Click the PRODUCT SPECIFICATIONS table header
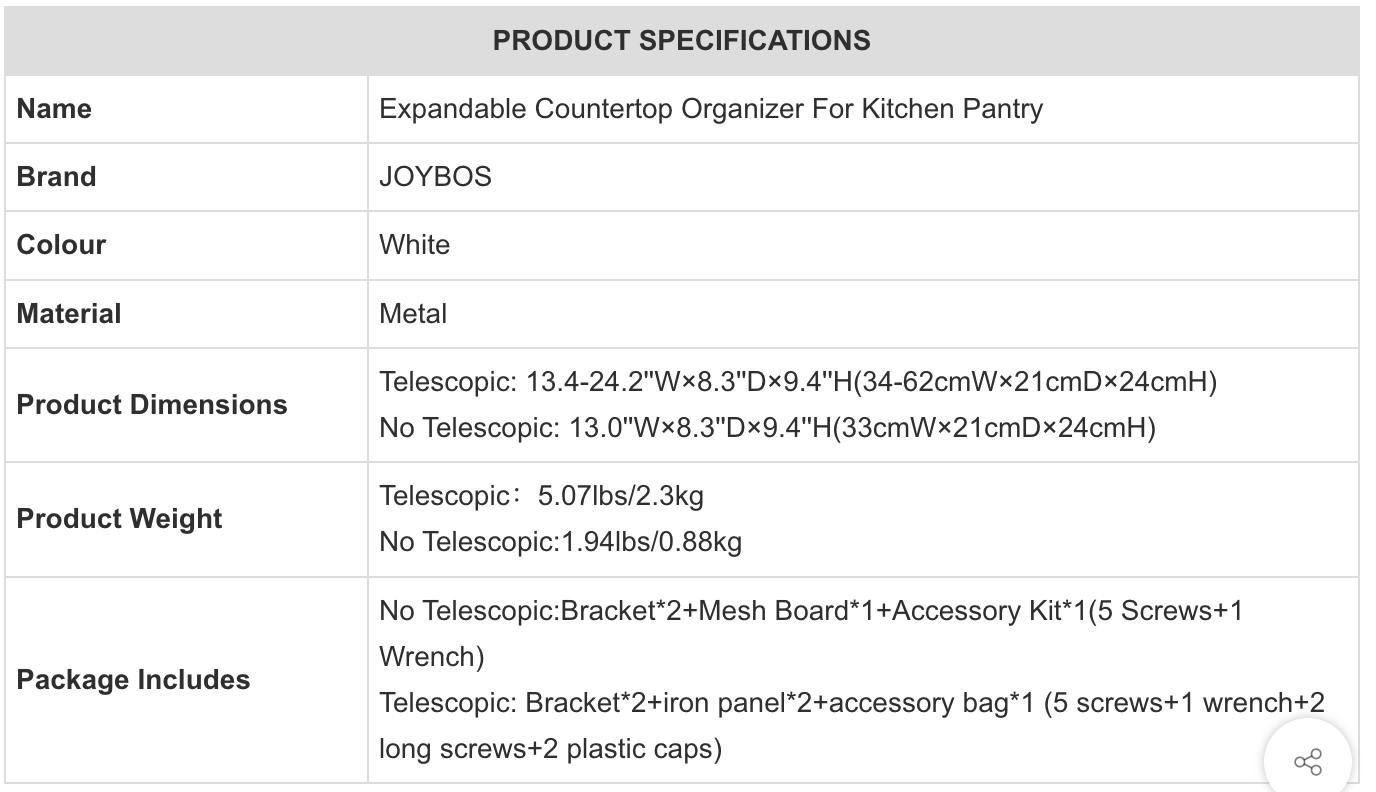The width and height of the screenshot is (1376, 792). pos(681,41)
